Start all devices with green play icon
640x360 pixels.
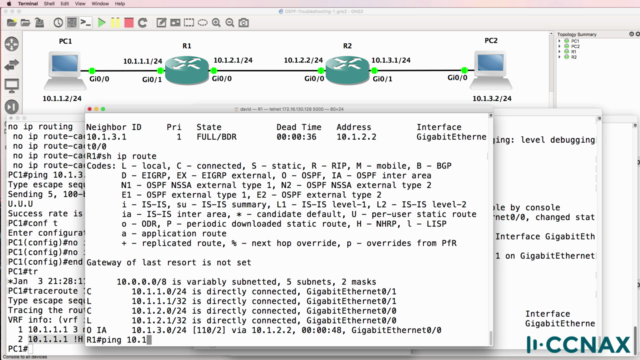point(102,23)
